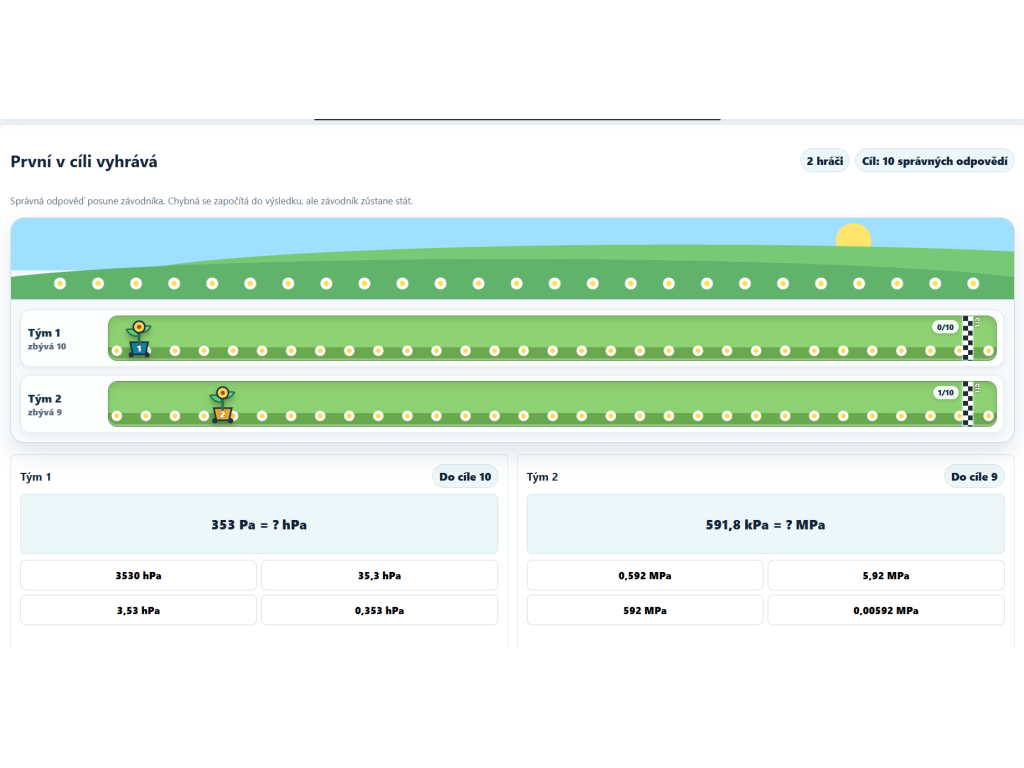The image size is (1024, 768).
Task: Click the question '353 Pa = ? hPa'
Action: click(259, 524)
